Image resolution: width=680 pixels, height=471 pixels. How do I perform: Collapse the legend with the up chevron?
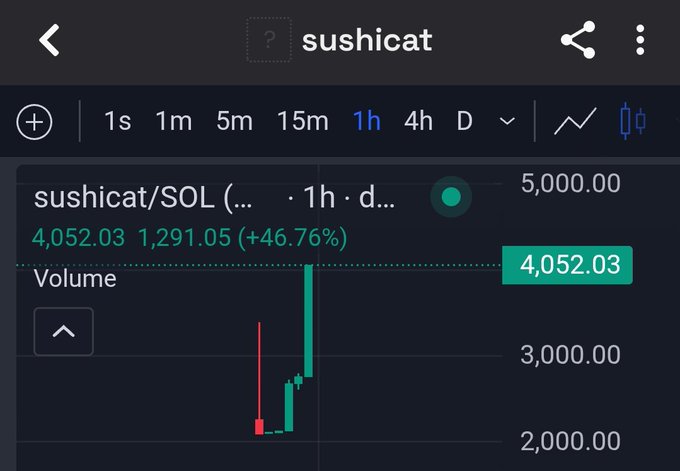64,331
